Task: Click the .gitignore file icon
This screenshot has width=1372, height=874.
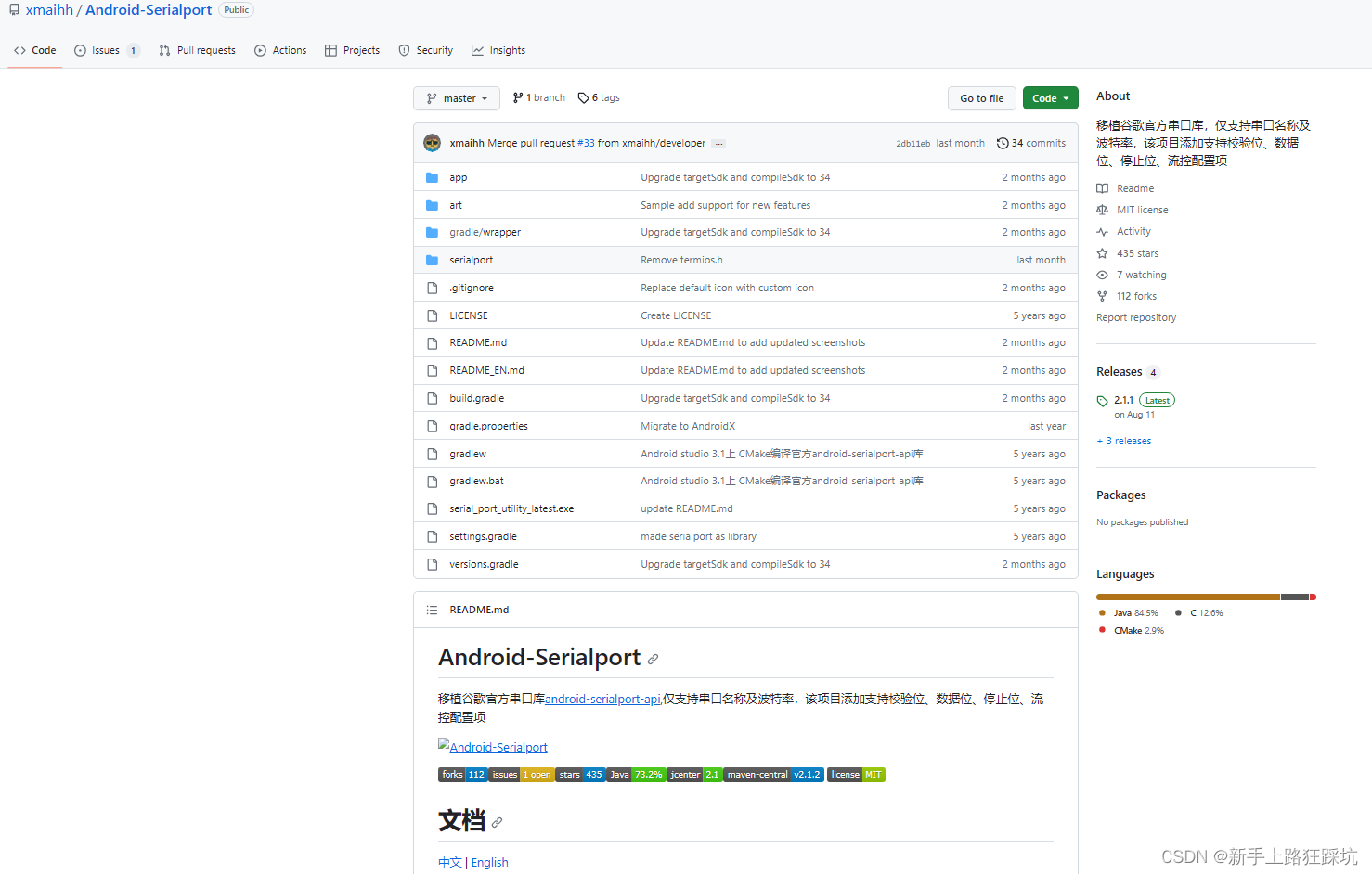Action: 432,288
